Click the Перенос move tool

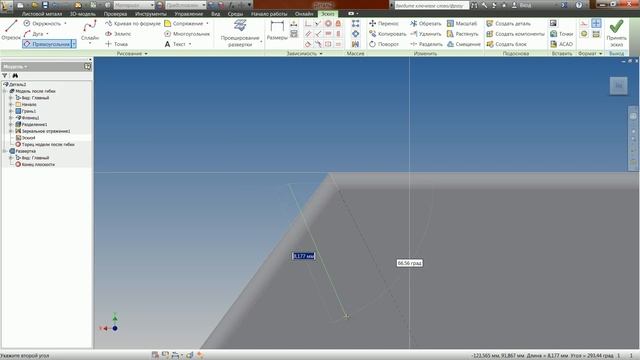384,24
